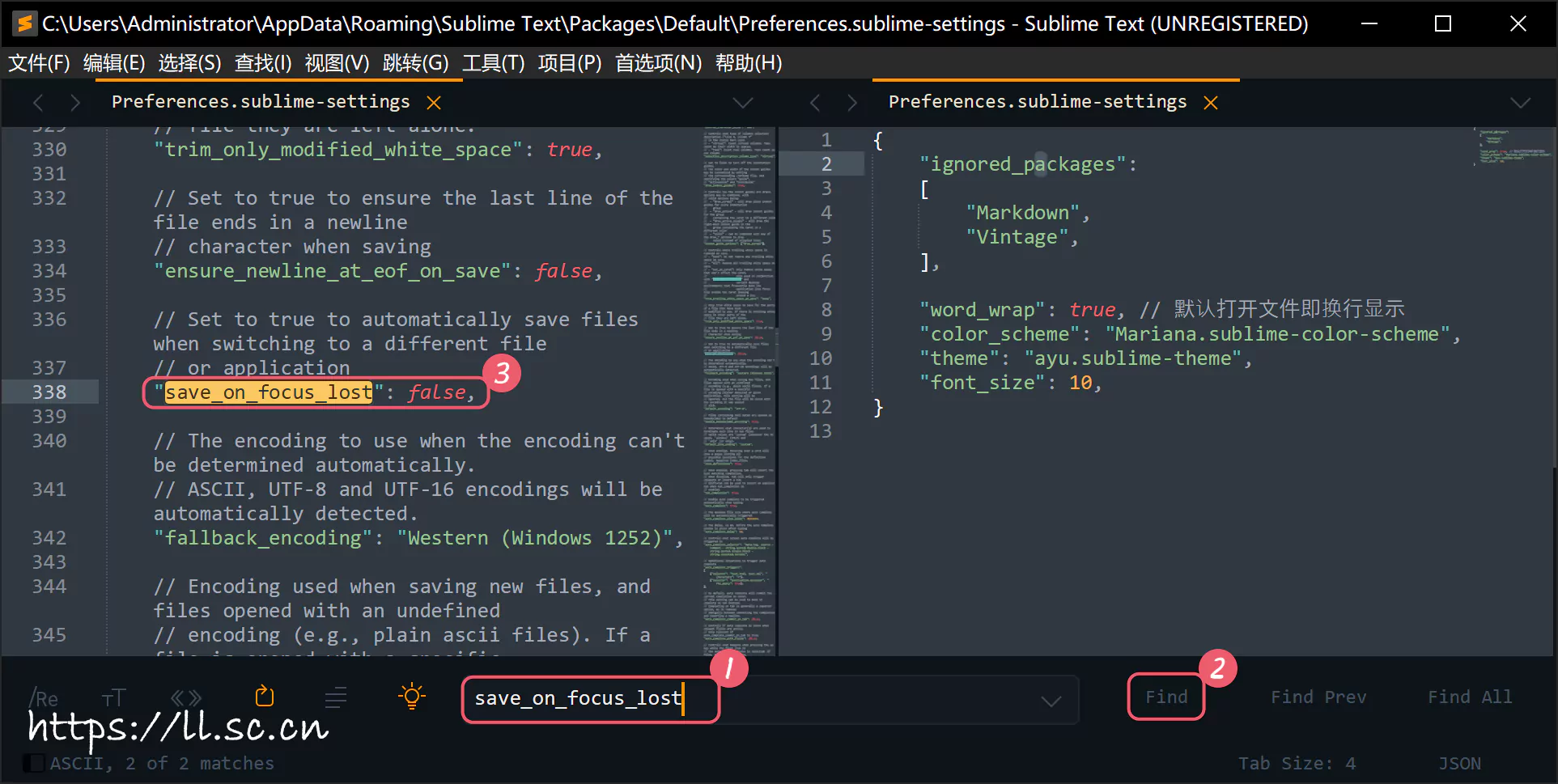Click right pane previous tab arrow
The width and height of the screenshot is (1558, 784).
click(815, 103)
